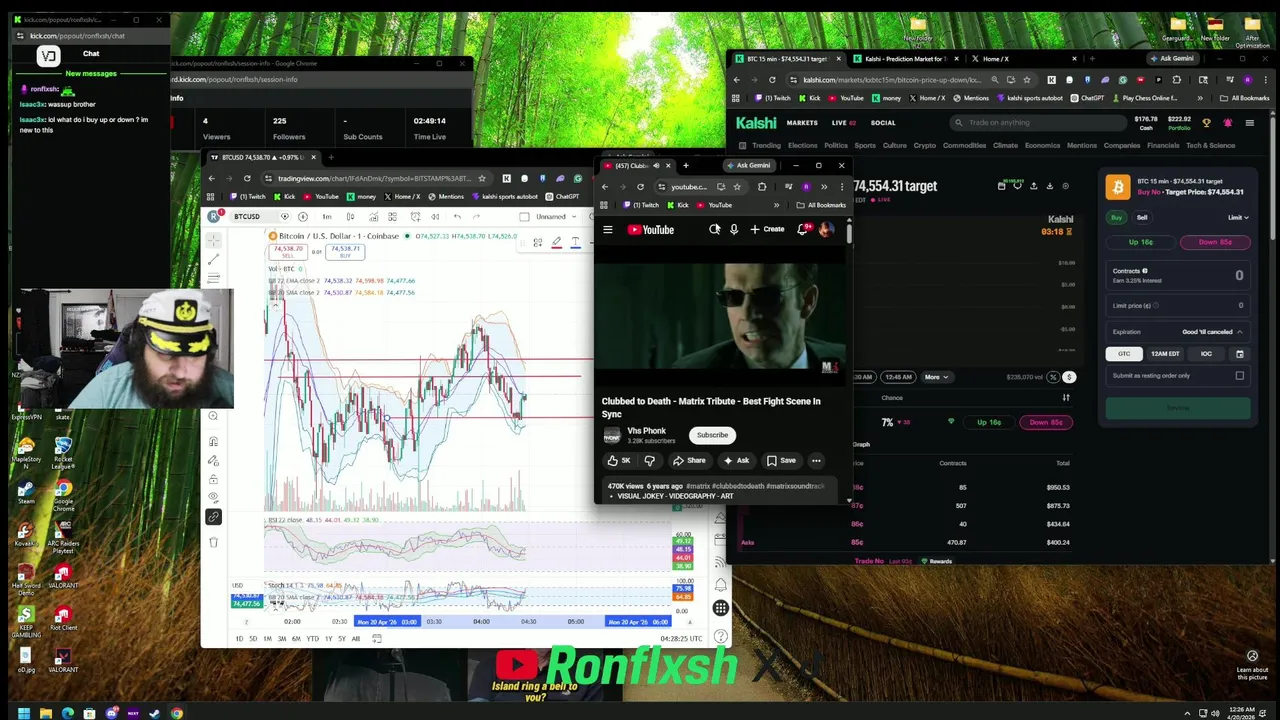
Task: Select TradingView zoom in tool
Action: click(x=213, y=416)
